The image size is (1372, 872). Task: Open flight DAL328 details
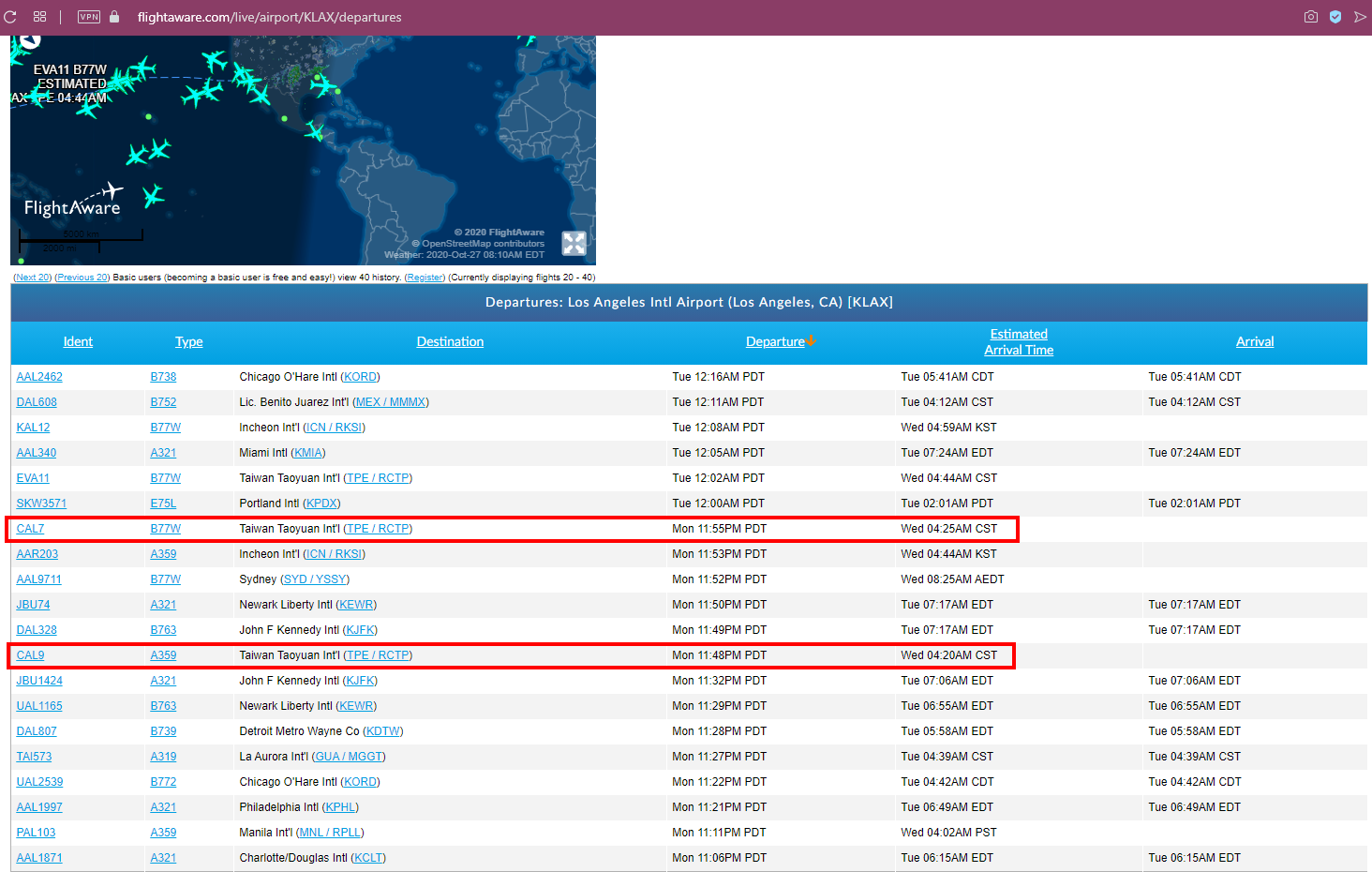tap(37, 630)
